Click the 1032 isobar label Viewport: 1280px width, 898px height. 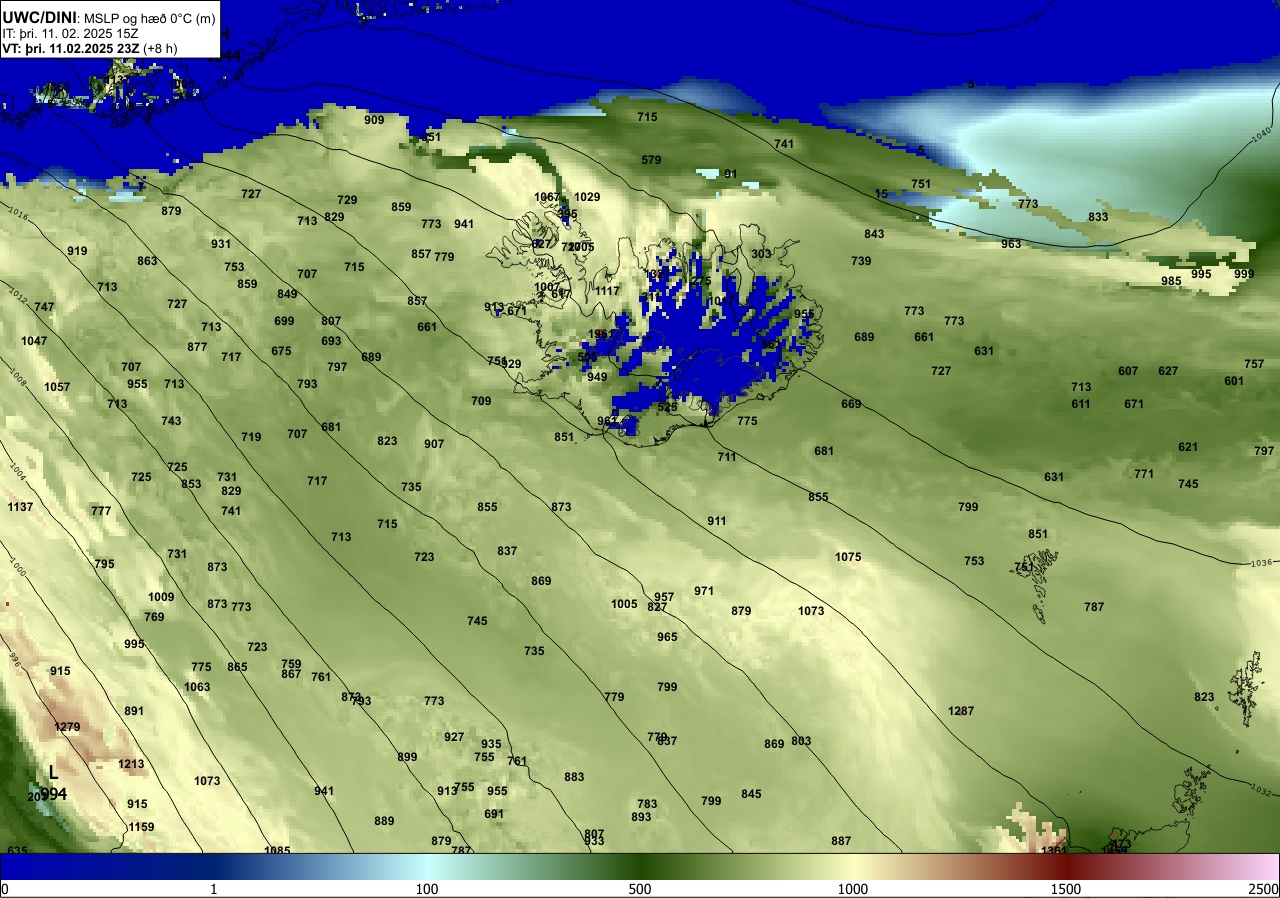click(x=1260, y=790)
